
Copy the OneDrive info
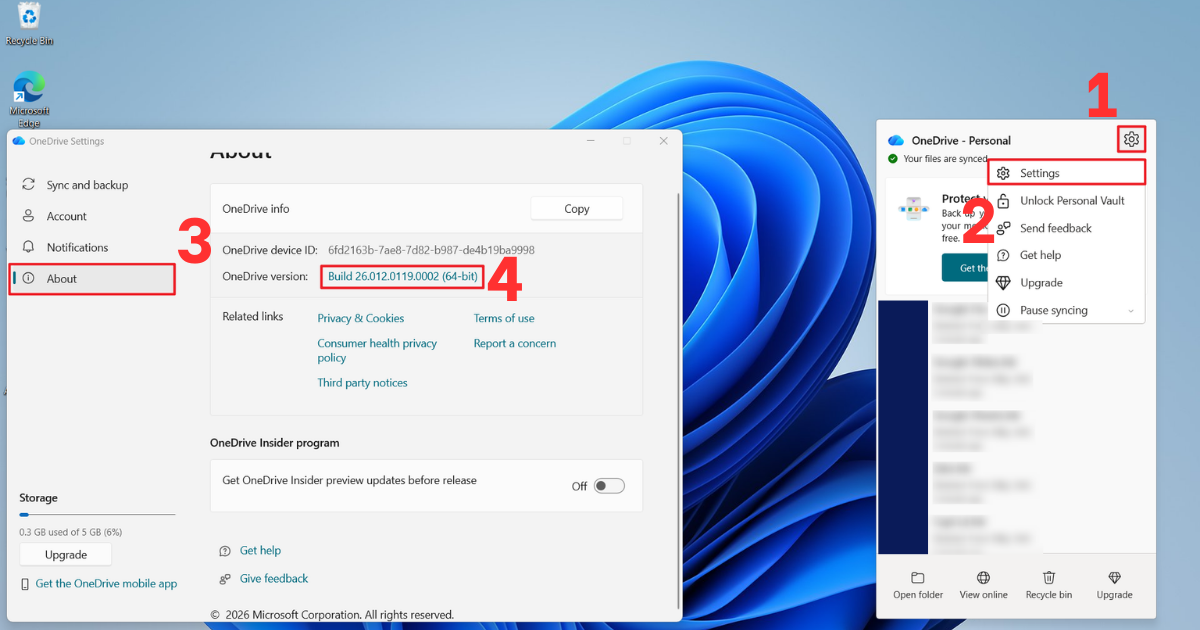coord(577,209)
